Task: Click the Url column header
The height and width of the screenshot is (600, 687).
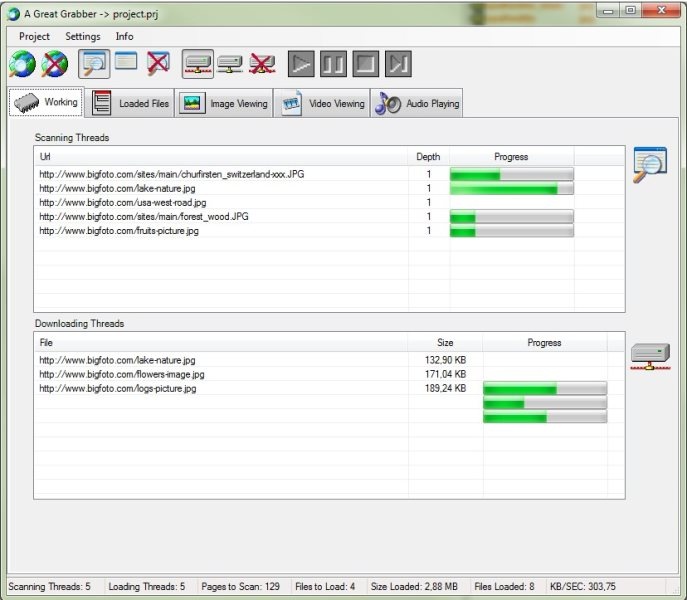Action: [221, 156]
